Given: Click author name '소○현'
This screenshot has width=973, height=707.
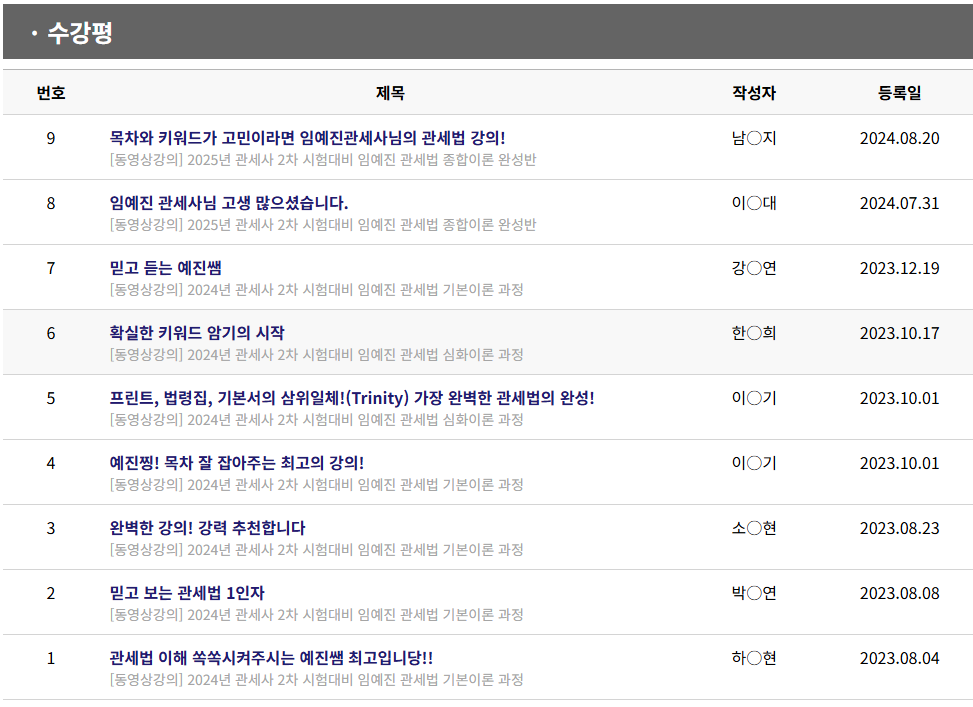Looking at the screenshot, I should click(754, 528).
